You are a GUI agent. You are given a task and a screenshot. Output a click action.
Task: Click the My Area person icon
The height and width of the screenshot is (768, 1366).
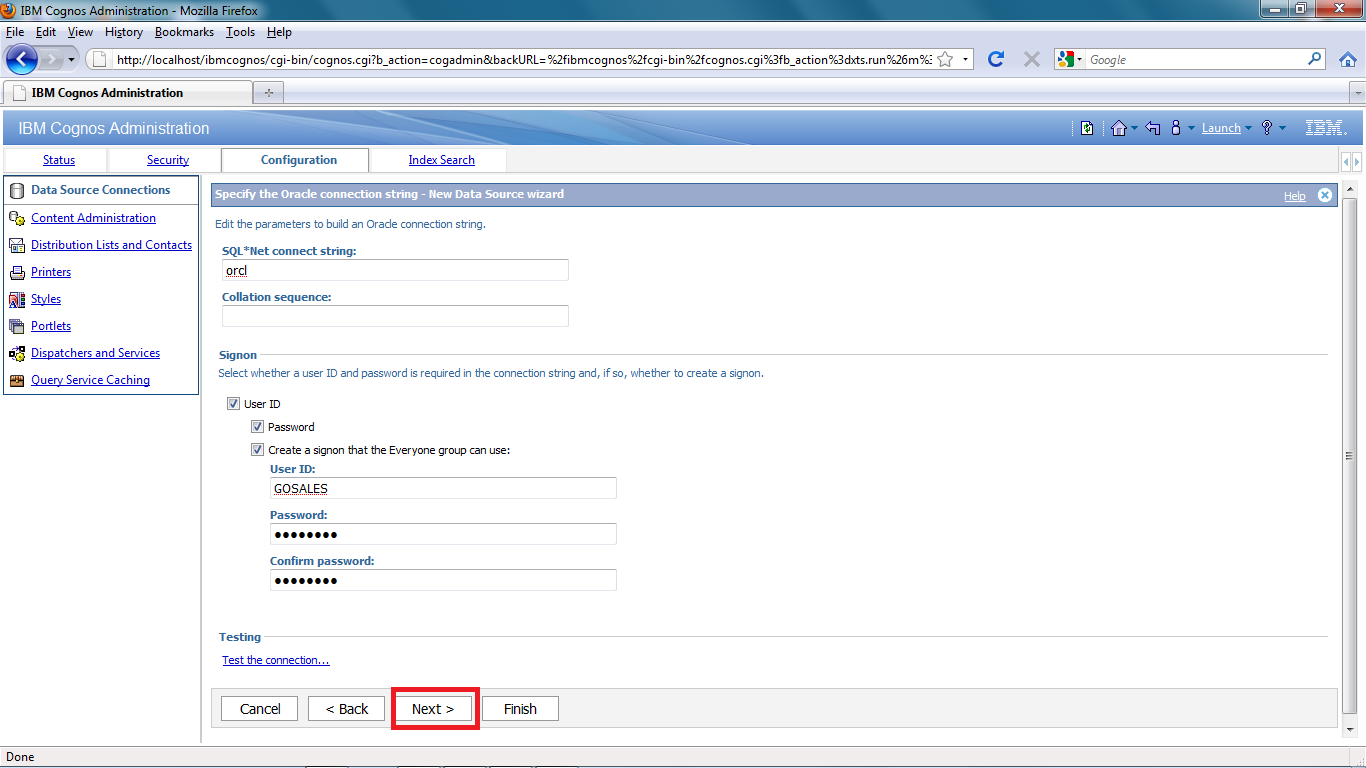click(x=1176, y=128)
